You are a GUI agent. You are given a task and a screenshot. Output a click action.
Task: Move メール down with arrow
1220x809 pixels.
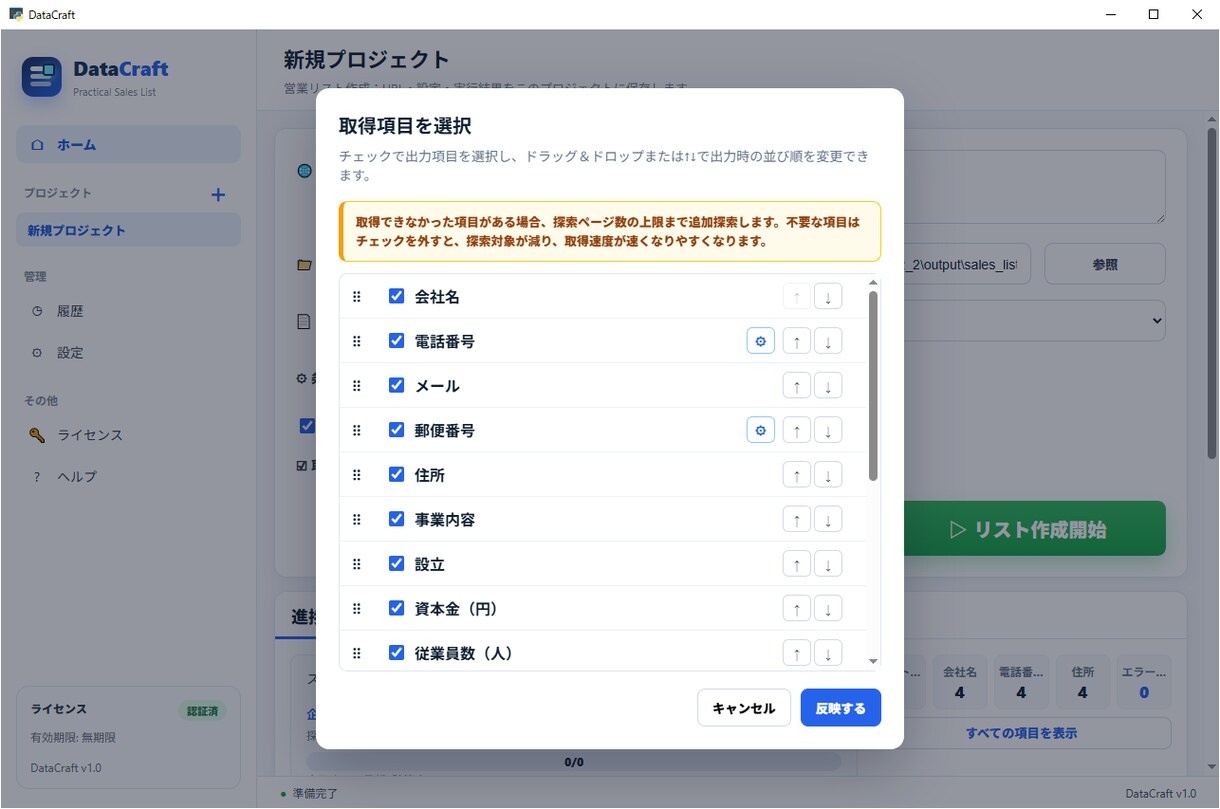point(828,386)
